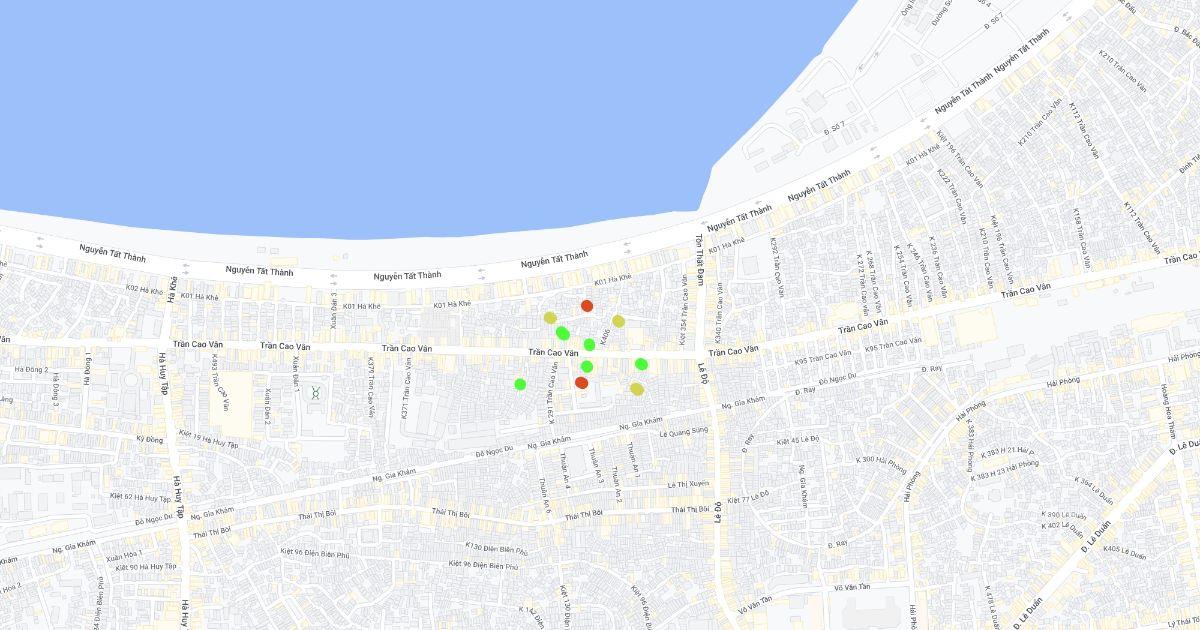This screenshot has width=1200, height=630.
Task: Click the Võ Văn Tần street label
Action: click(x=756, y=602)
